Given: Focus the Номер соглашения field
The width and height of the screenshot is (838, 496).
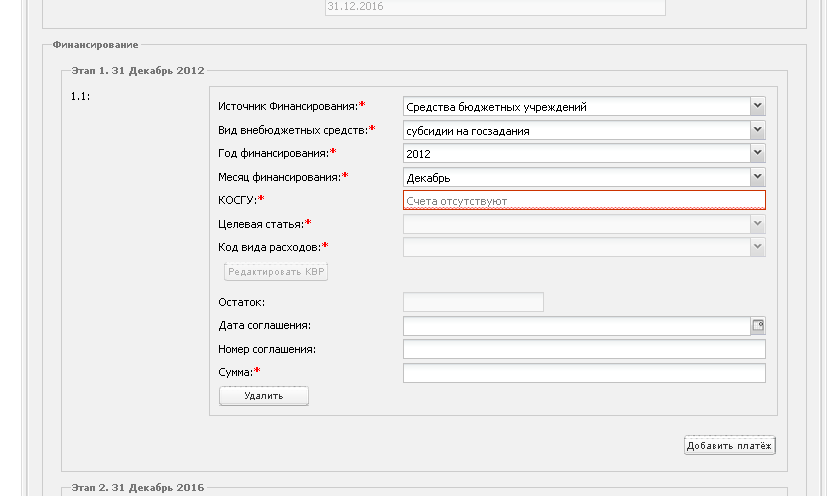Looking at the screenshot, I should pos(584,350).
